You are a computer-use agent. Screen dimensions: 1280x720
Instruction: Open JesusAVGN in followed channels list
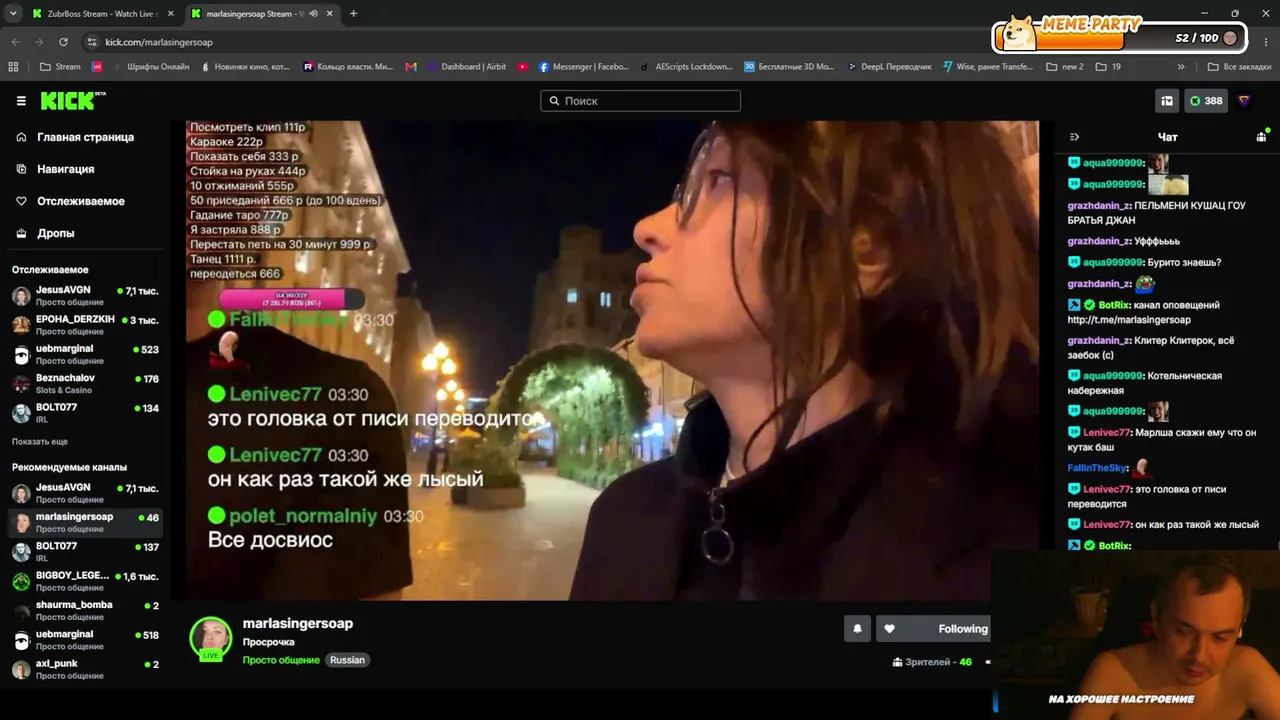point(85,296)
